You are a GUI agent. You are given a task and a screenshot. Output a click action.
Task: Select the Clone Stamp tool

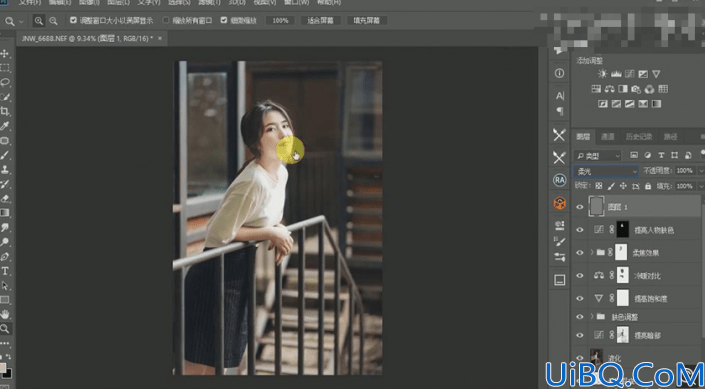[5, 170]
